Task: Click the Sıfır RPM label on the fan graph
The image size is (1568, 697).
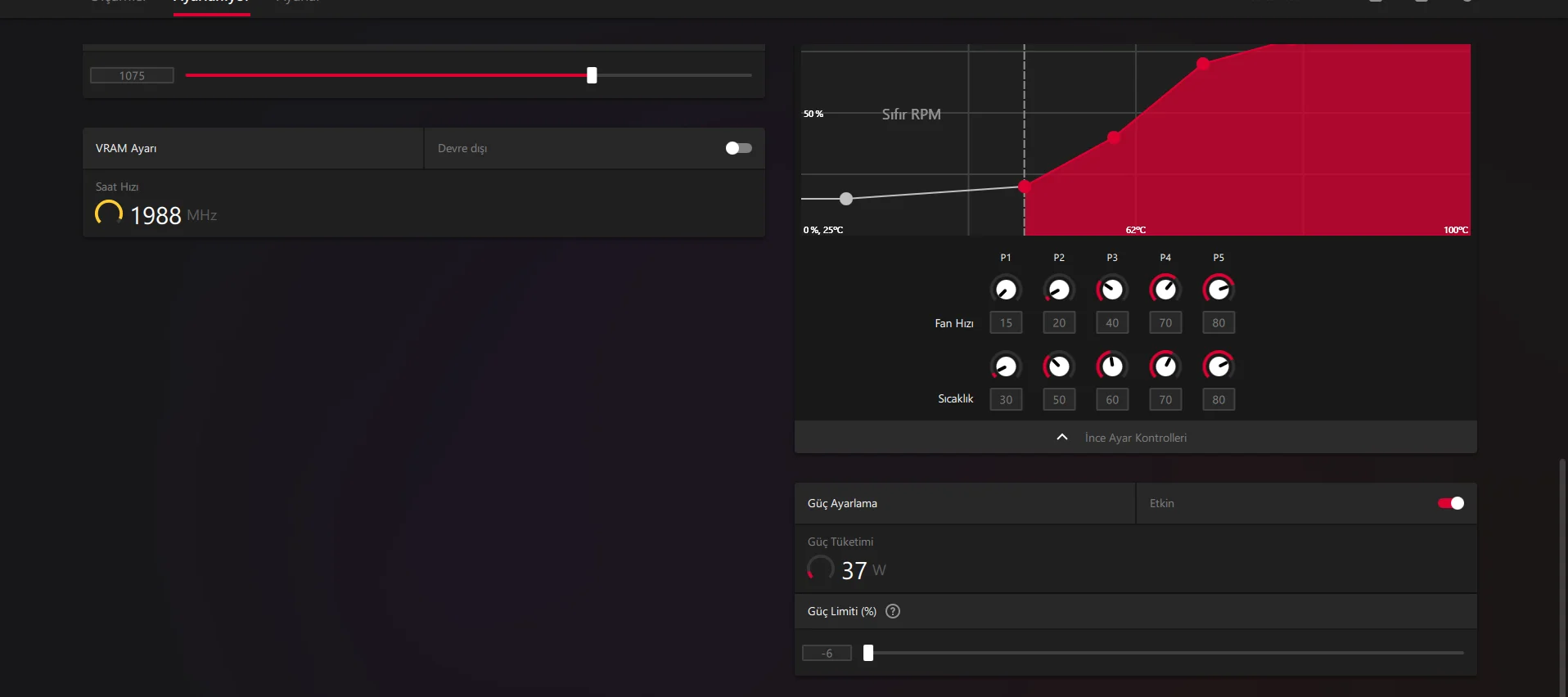Action: click(911, 115)
